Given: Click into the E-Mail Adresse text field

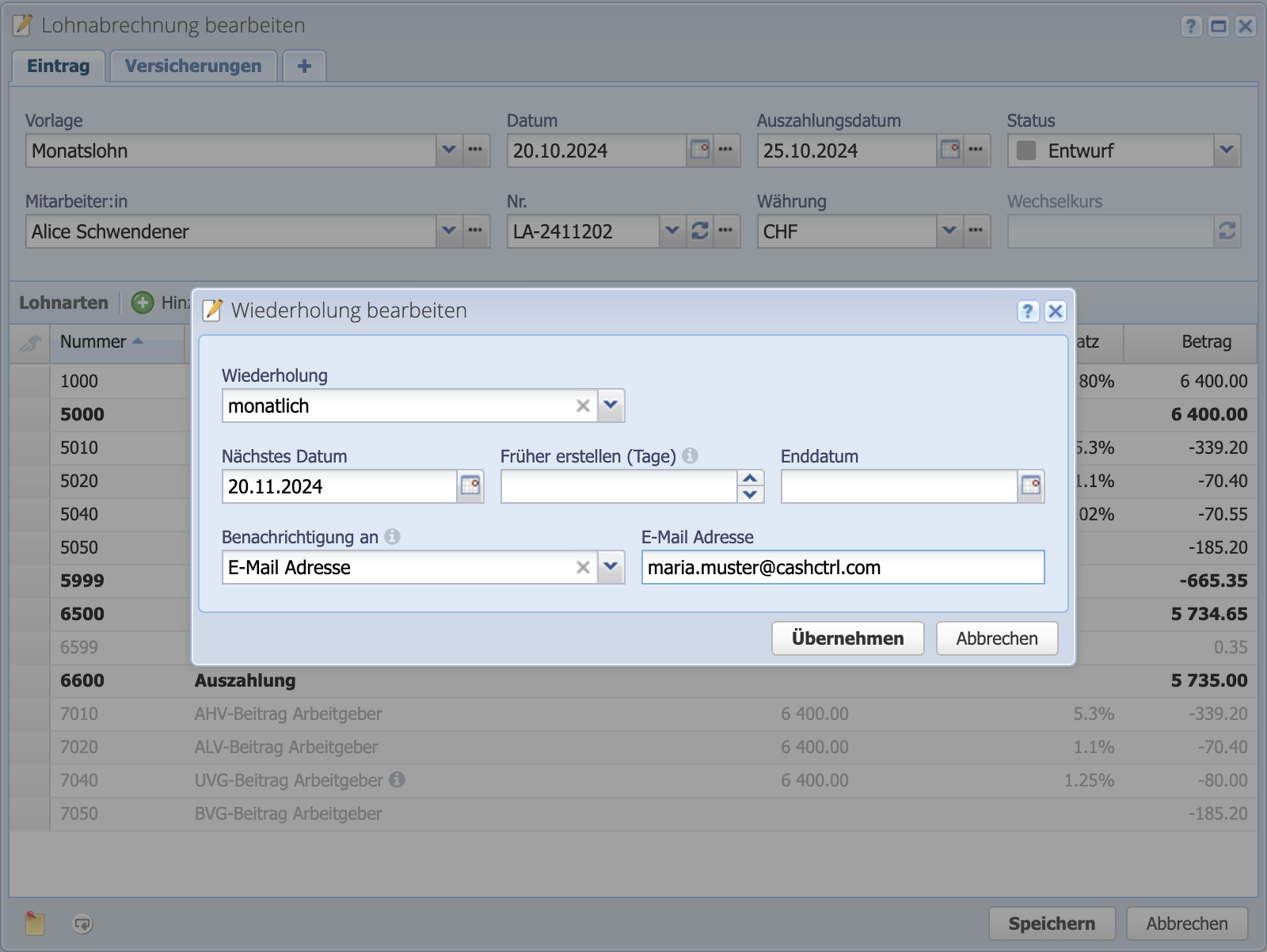Looking at the screenshot, I should (x=842, y=568).
